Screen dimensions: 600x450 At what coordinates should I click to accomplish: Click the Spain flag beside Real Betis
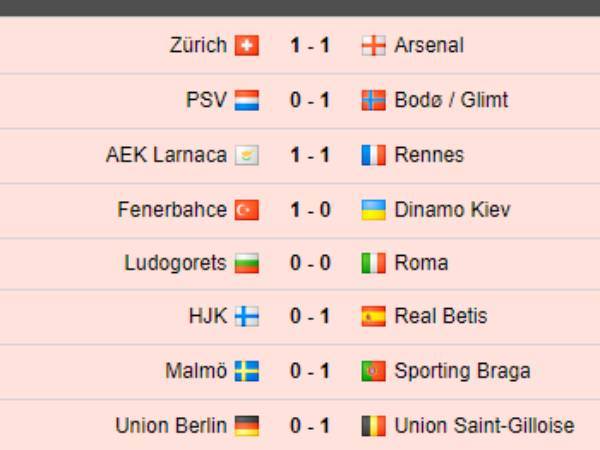373,317
